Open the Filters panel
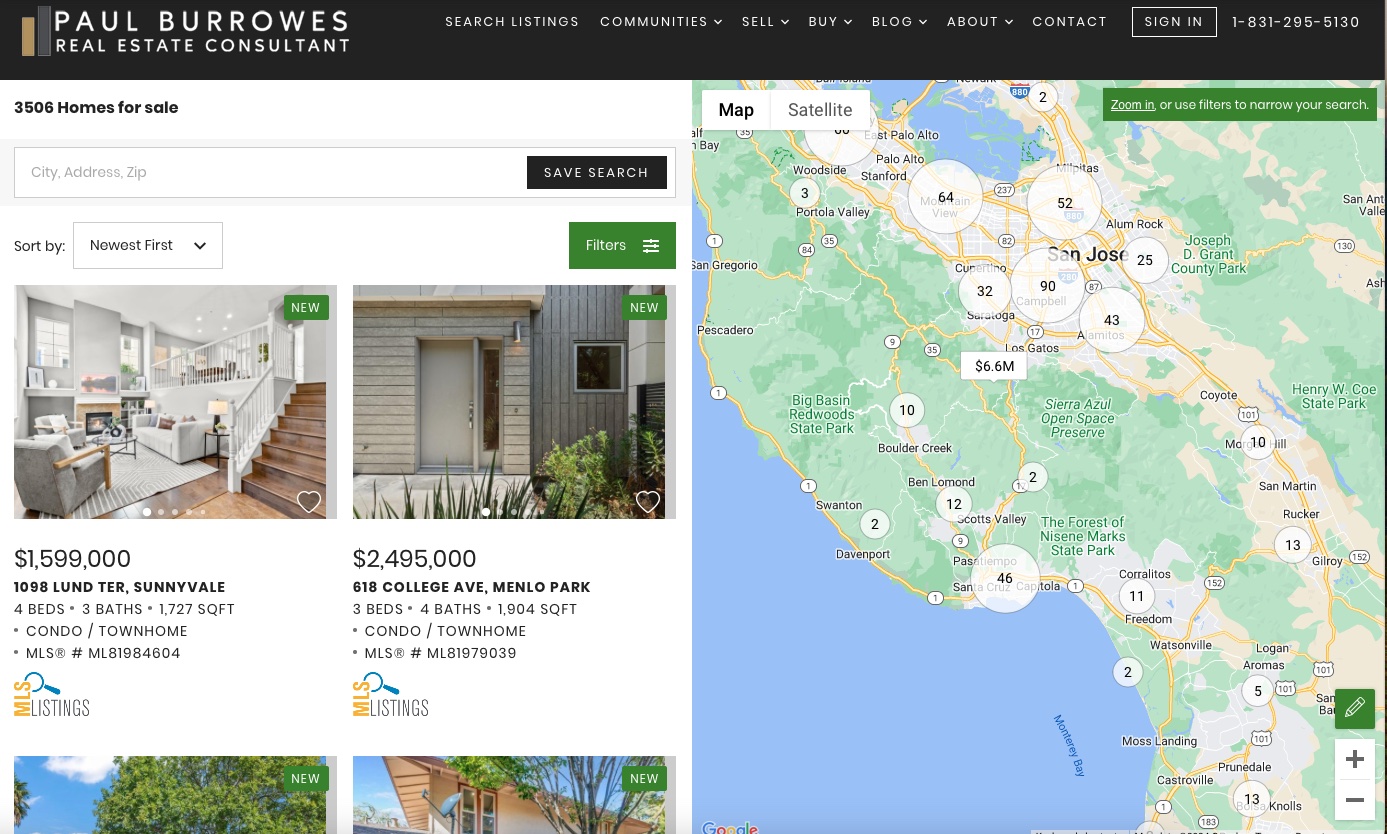This screenshot has width=1387, height=834. (x=622, y=246)
